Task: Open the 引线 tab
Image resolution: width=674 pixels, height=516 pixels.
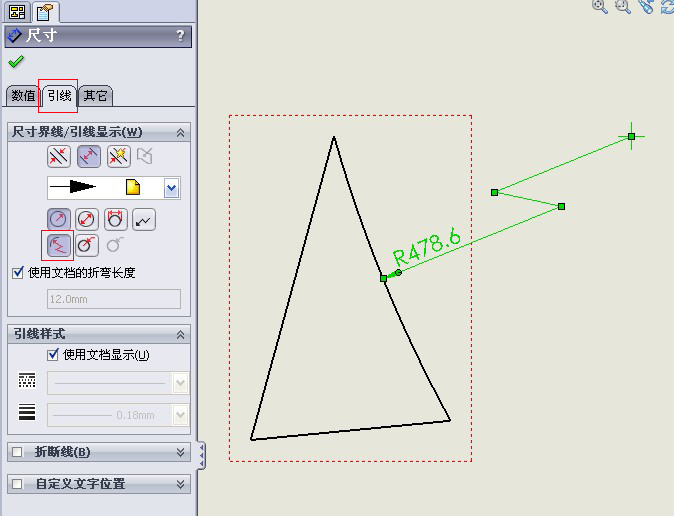Action: coord(59,95)
